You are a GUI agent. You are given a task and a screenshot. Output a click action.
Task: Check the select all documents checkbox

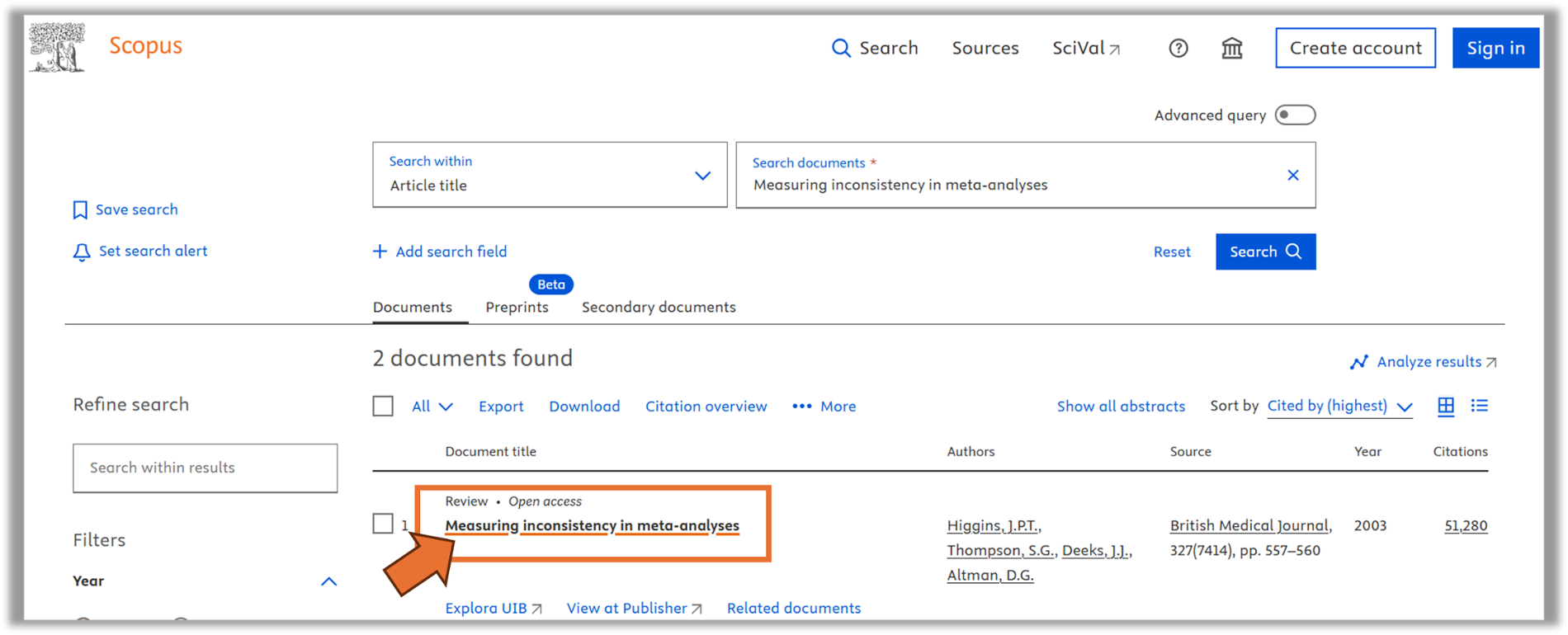[x=383, y=407]
